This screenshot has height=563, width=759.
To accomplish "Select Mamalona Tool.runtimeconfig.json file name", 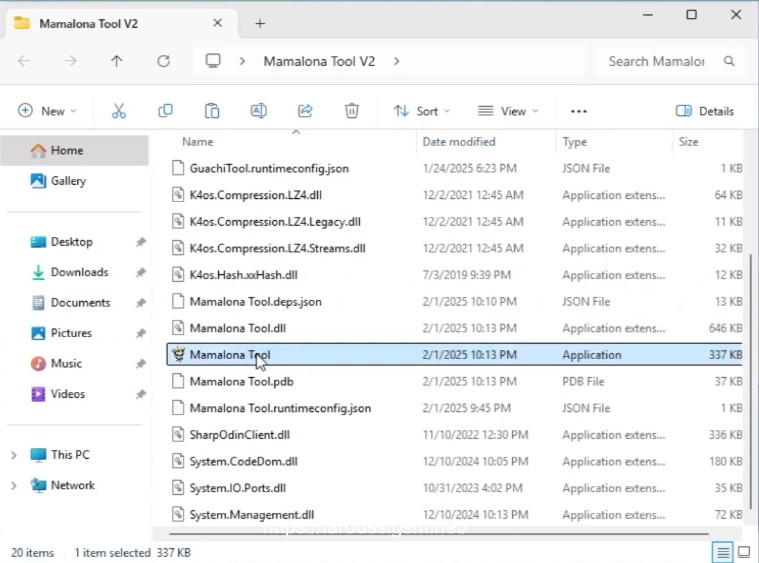I will [280, 408].
